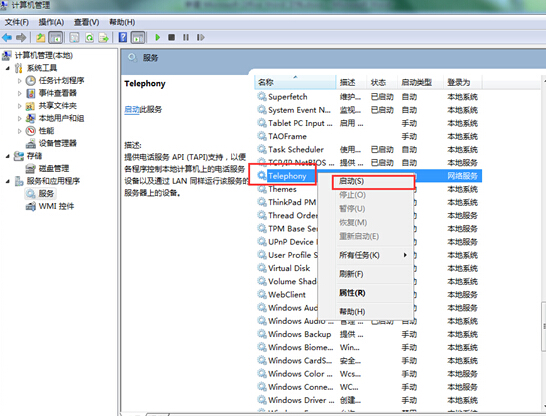546x416 pixels.
Task: Open the 查看(V) menu
Action: point(86,22)
